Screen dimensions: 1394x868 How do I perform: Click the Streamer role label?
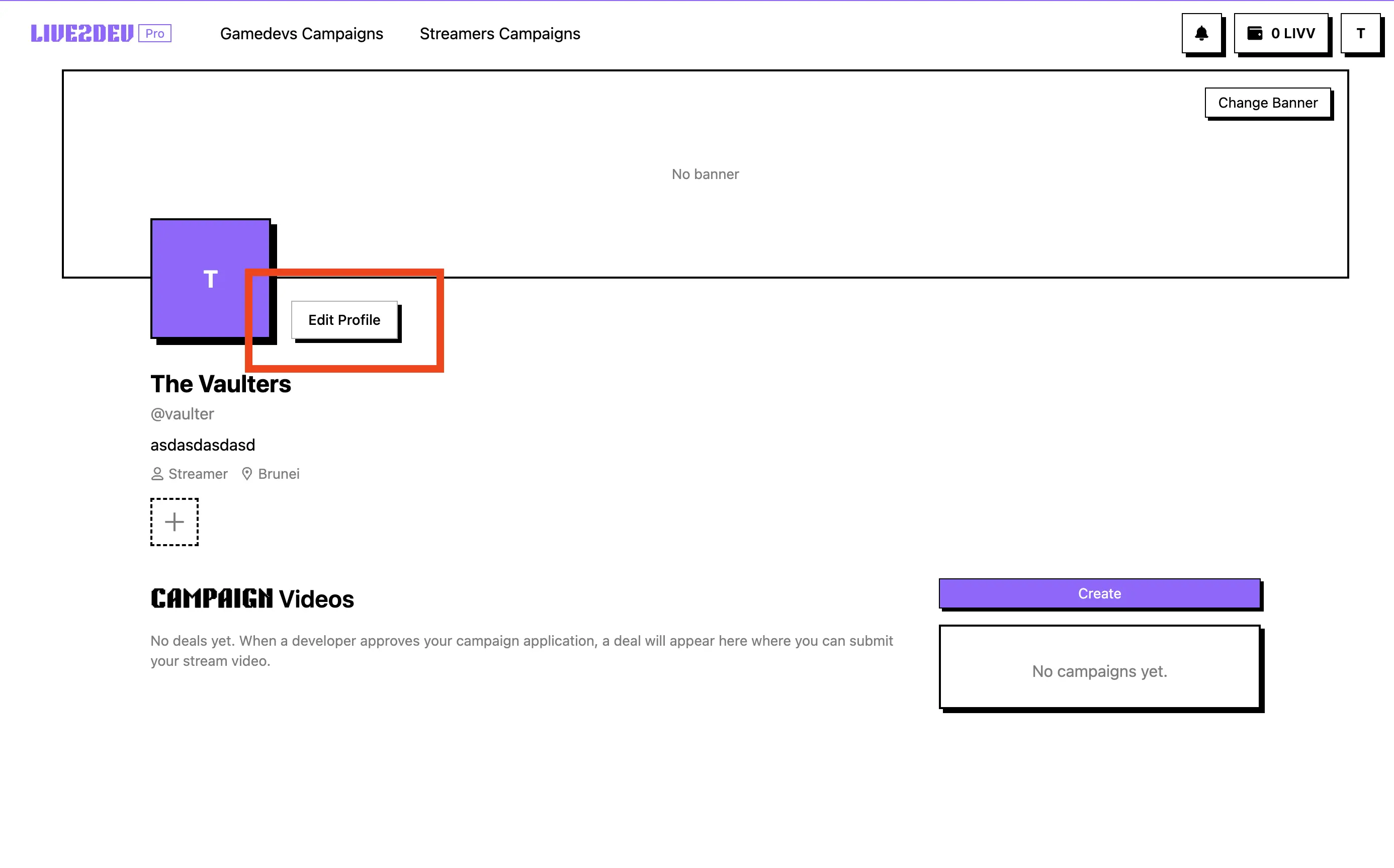click(190, 474)
